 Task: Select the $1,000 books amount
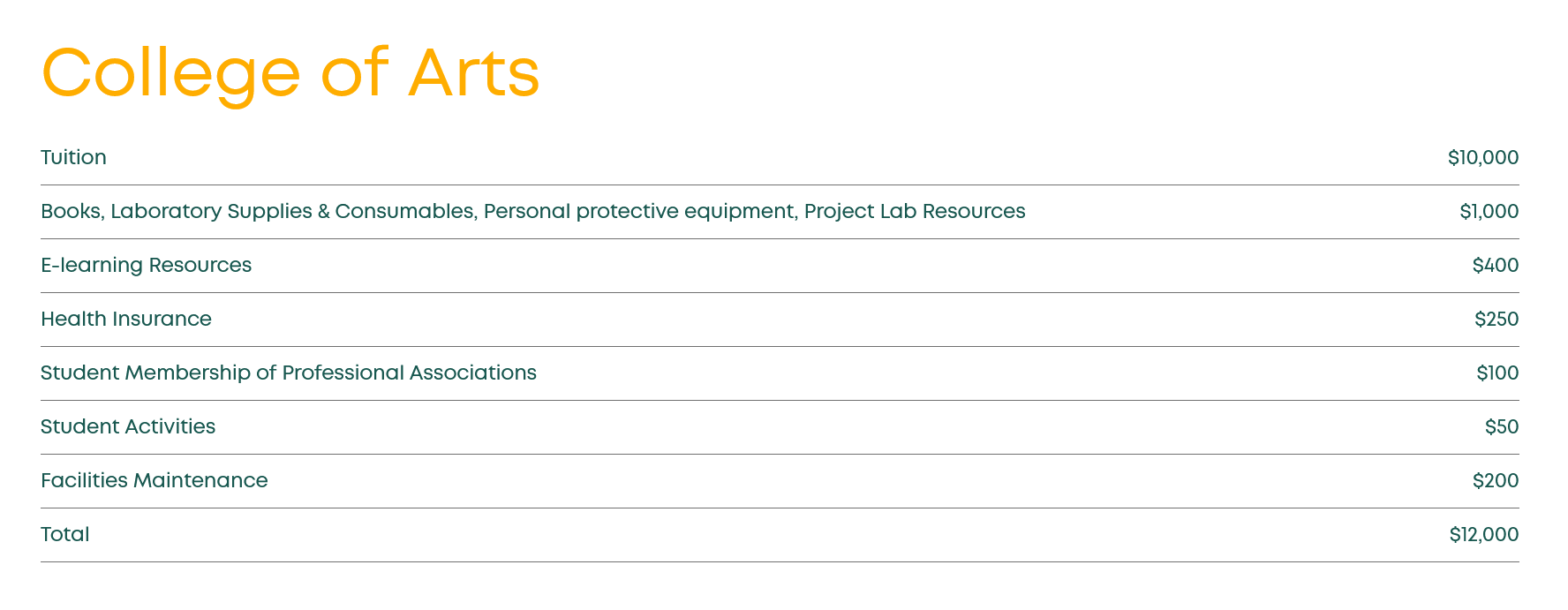click(x=1489, y=212)
